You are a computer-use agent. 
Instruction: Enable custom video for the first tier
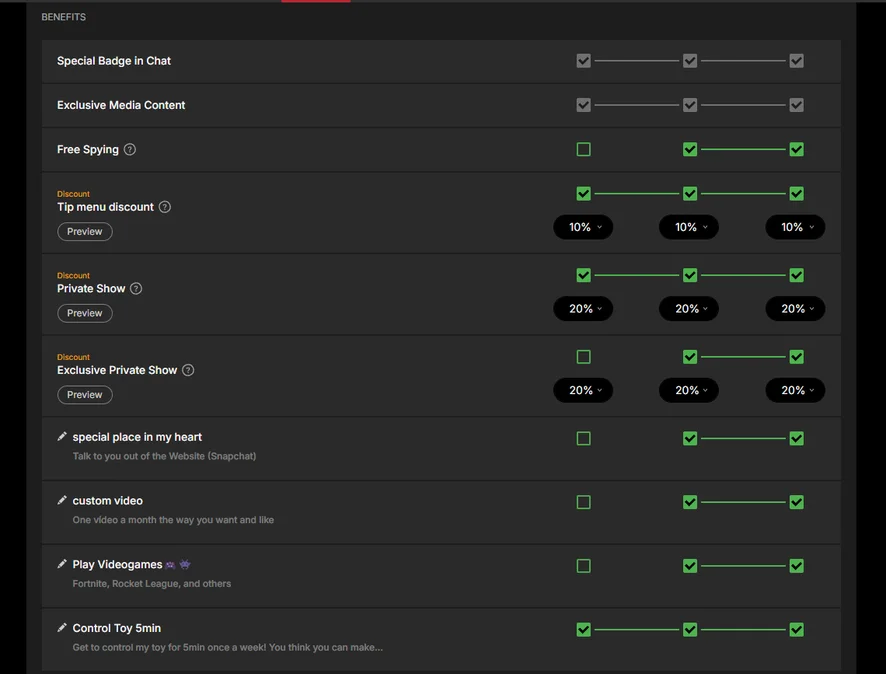[x=584, y=502]
